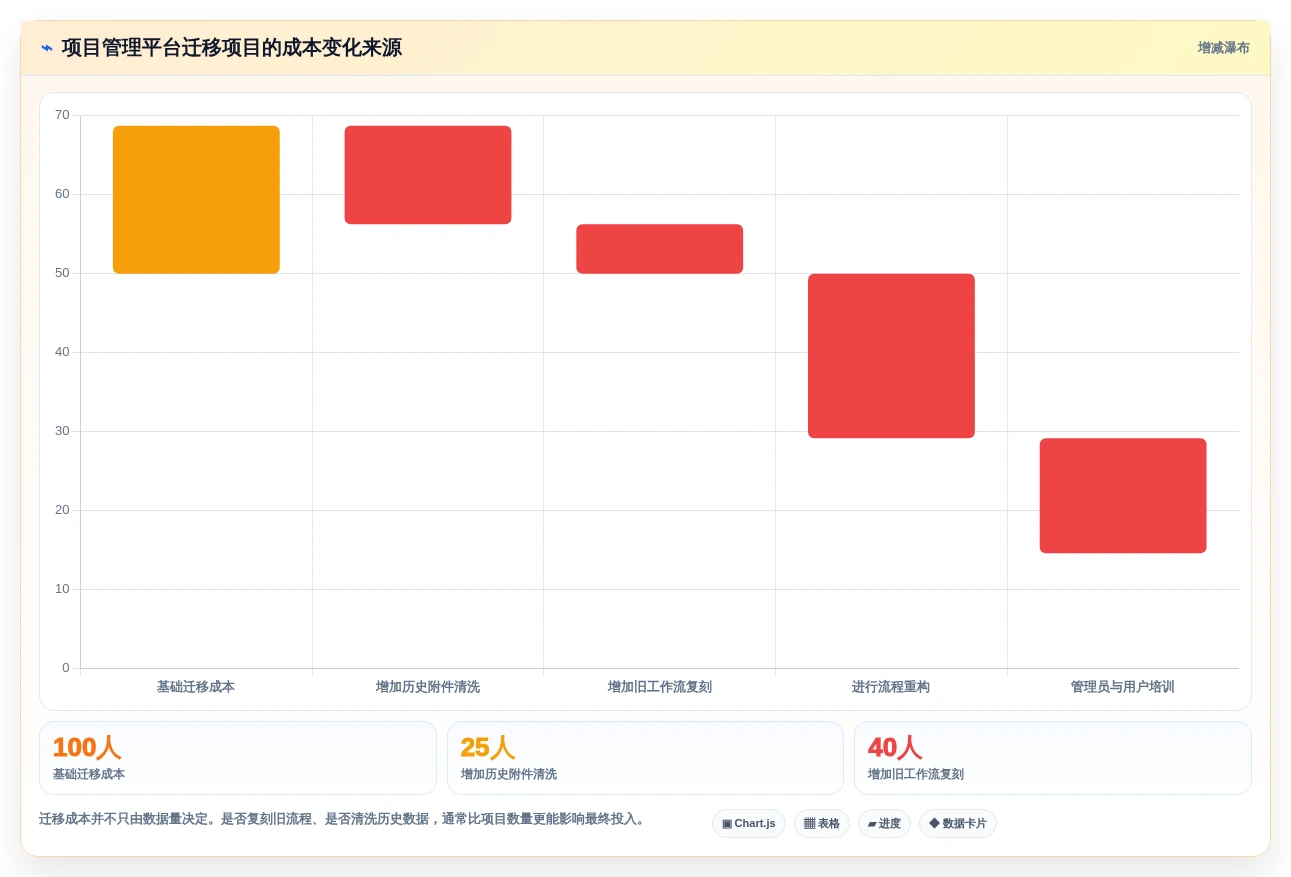Click the 40人 value in third card
This screenshot has width=1291, height=877.
point(895,748)
